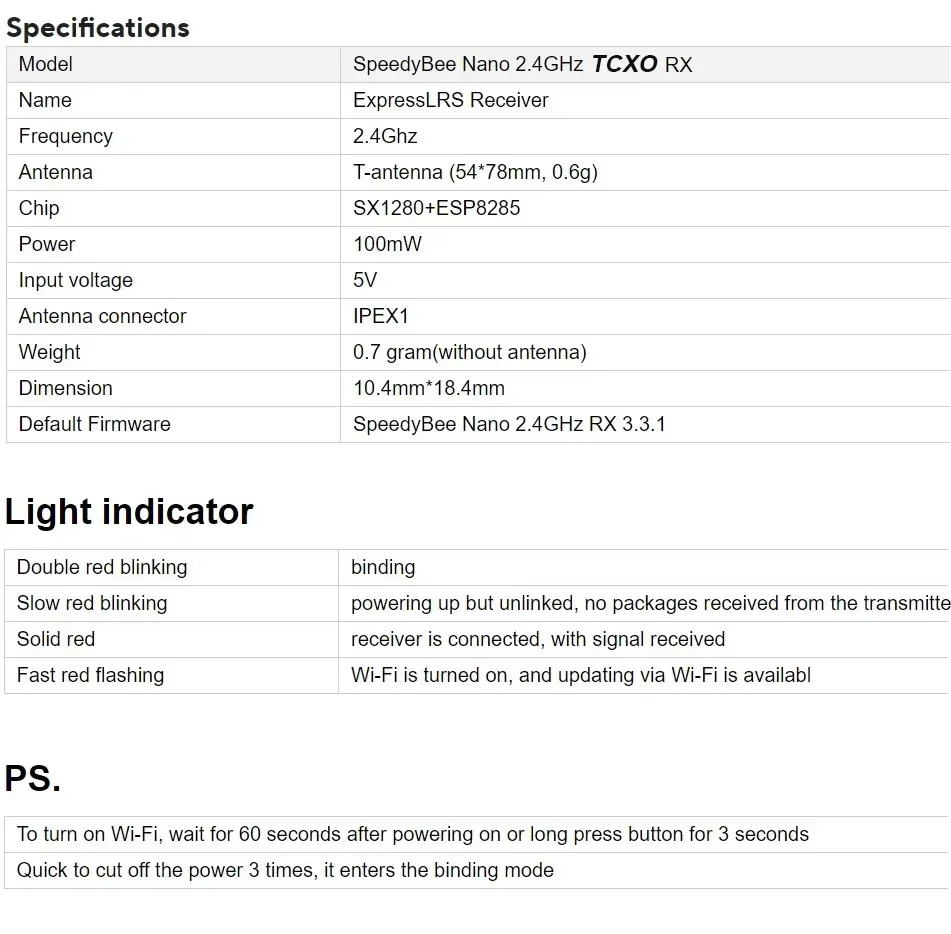Click the ExpressLRS Receiver name cell

point(451,100)
